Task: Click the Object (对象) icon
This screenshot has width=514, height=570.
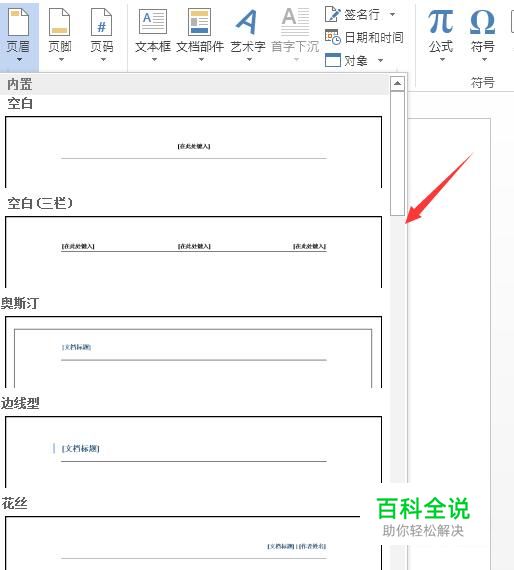Action: [x=333, y=60]
